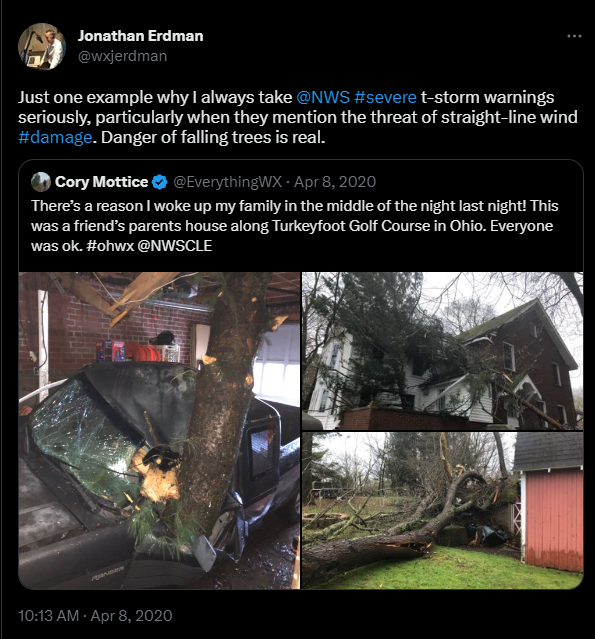Click the blue verified badge

pos(160,182)
